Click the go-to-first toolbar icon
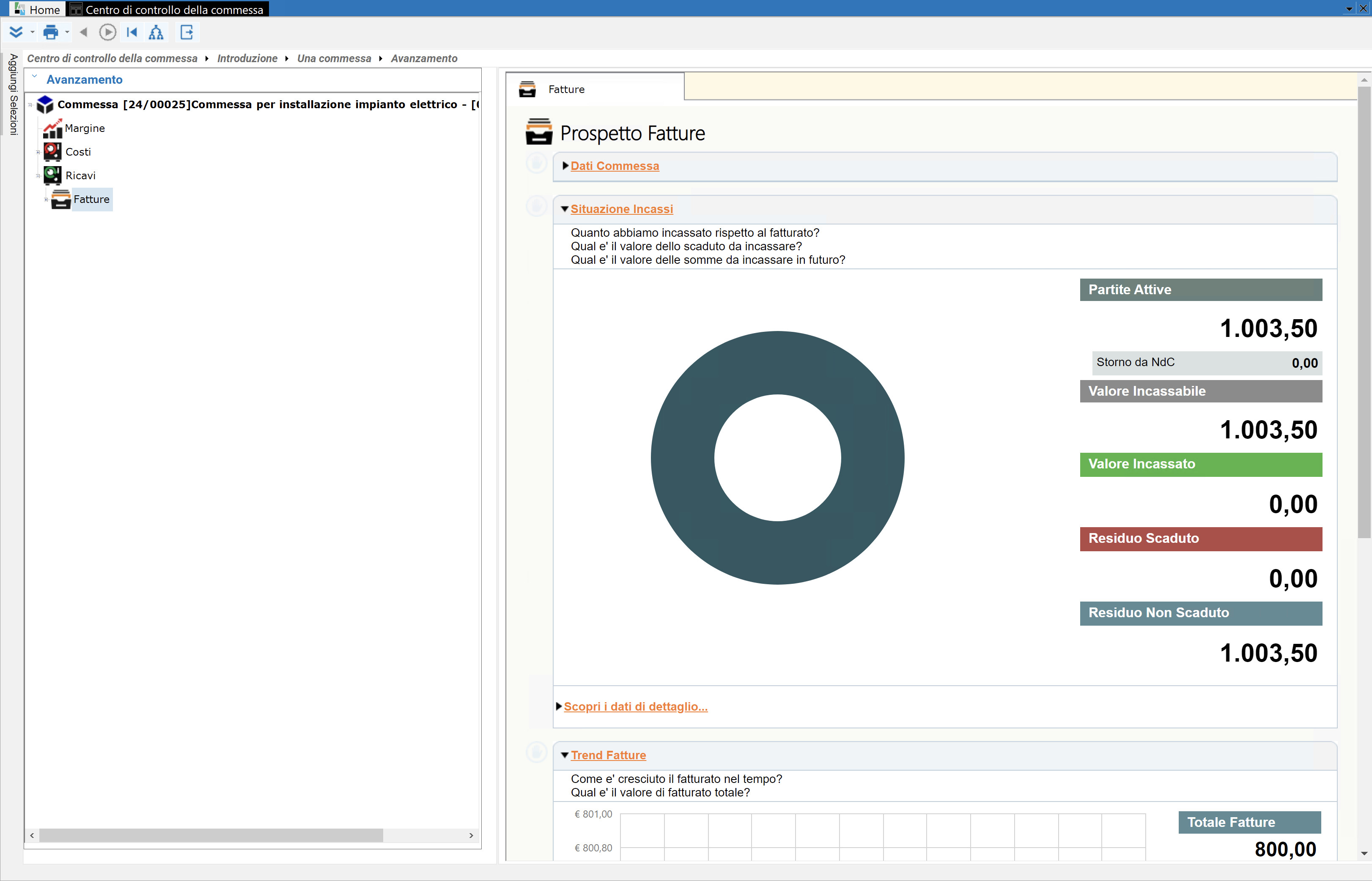1372x881 pixels. [x=132, y=32]
